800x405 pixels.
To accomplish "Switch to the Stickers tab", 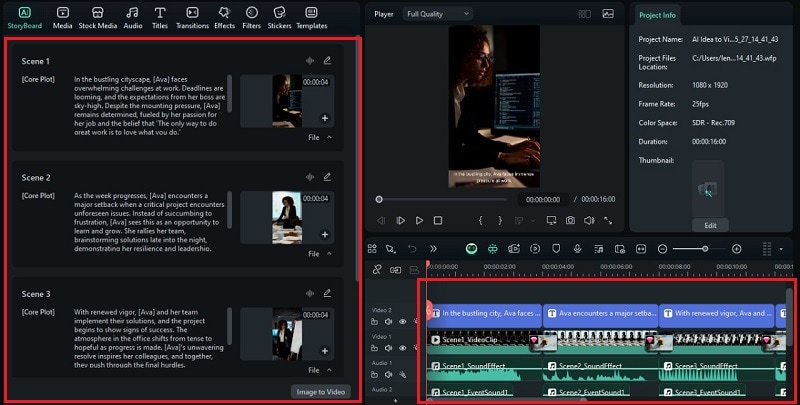I will (x=280, y=18).
